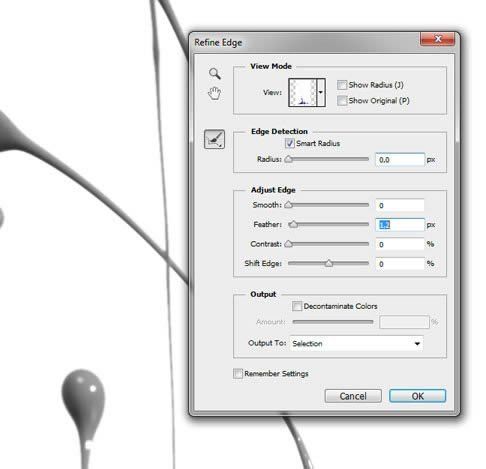Click the Radius value field

400,160
